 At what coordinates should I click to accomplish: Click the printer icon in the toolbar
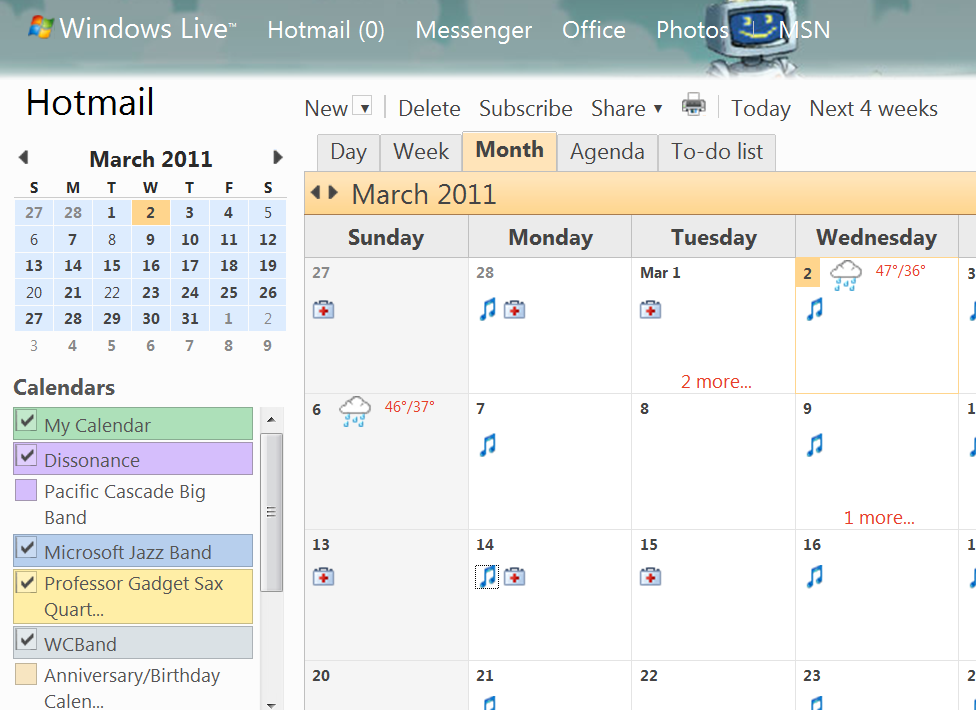[x=693, y=105]
